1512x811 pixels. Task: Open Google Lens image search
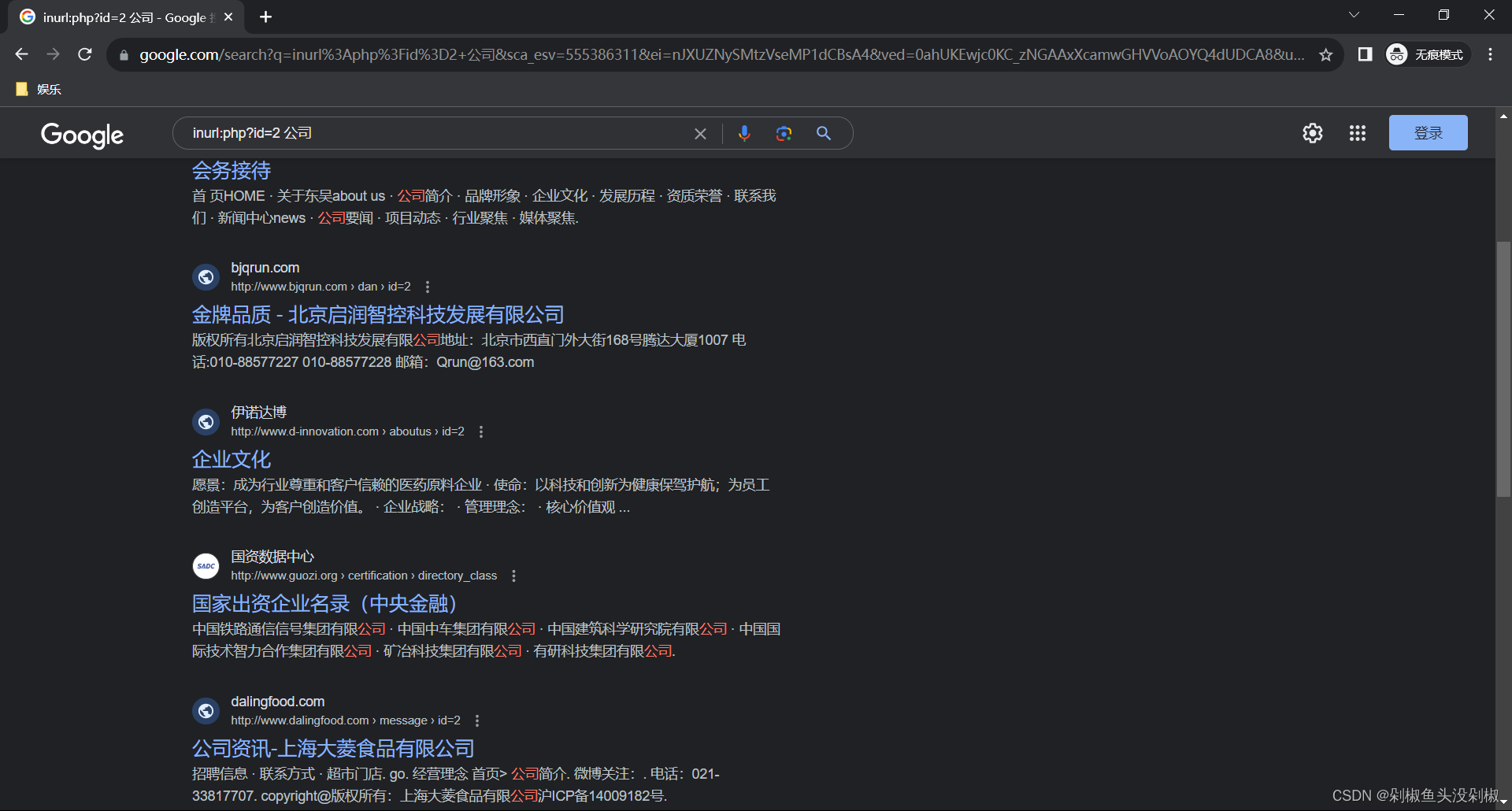(x=784, y=133)
